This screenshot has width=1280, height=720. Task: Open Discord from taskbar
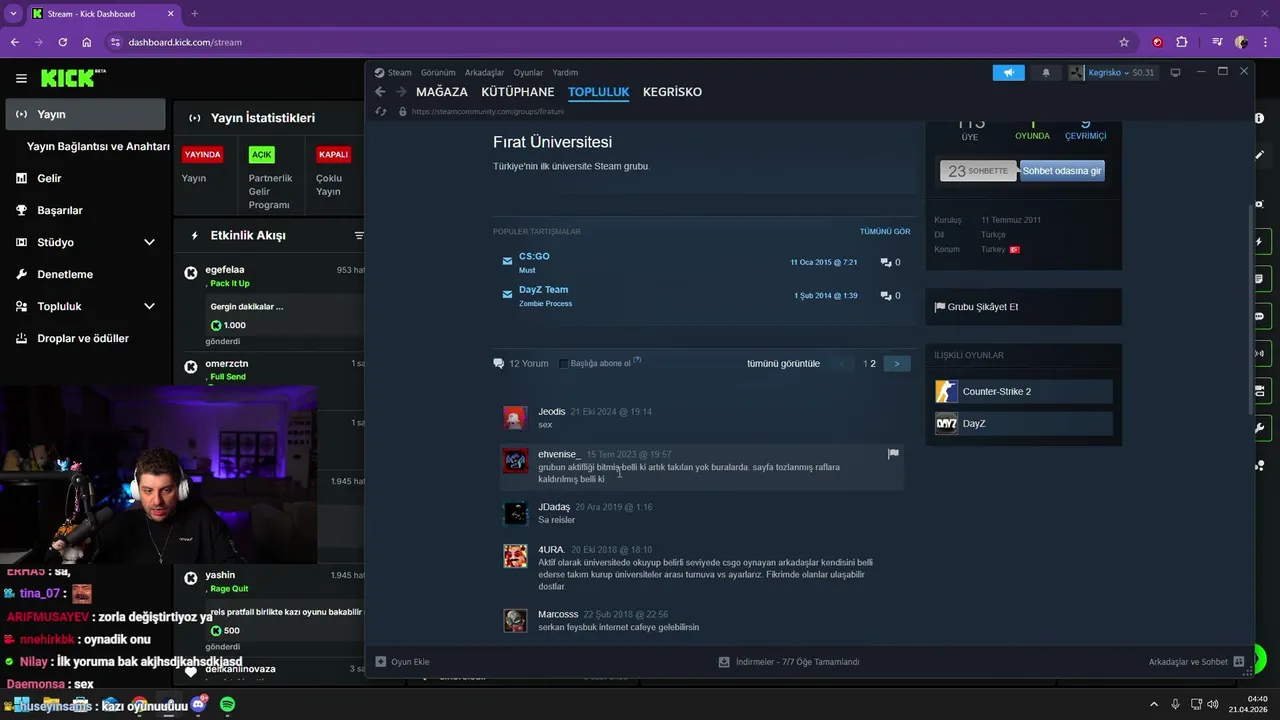(x=198, y=705)
